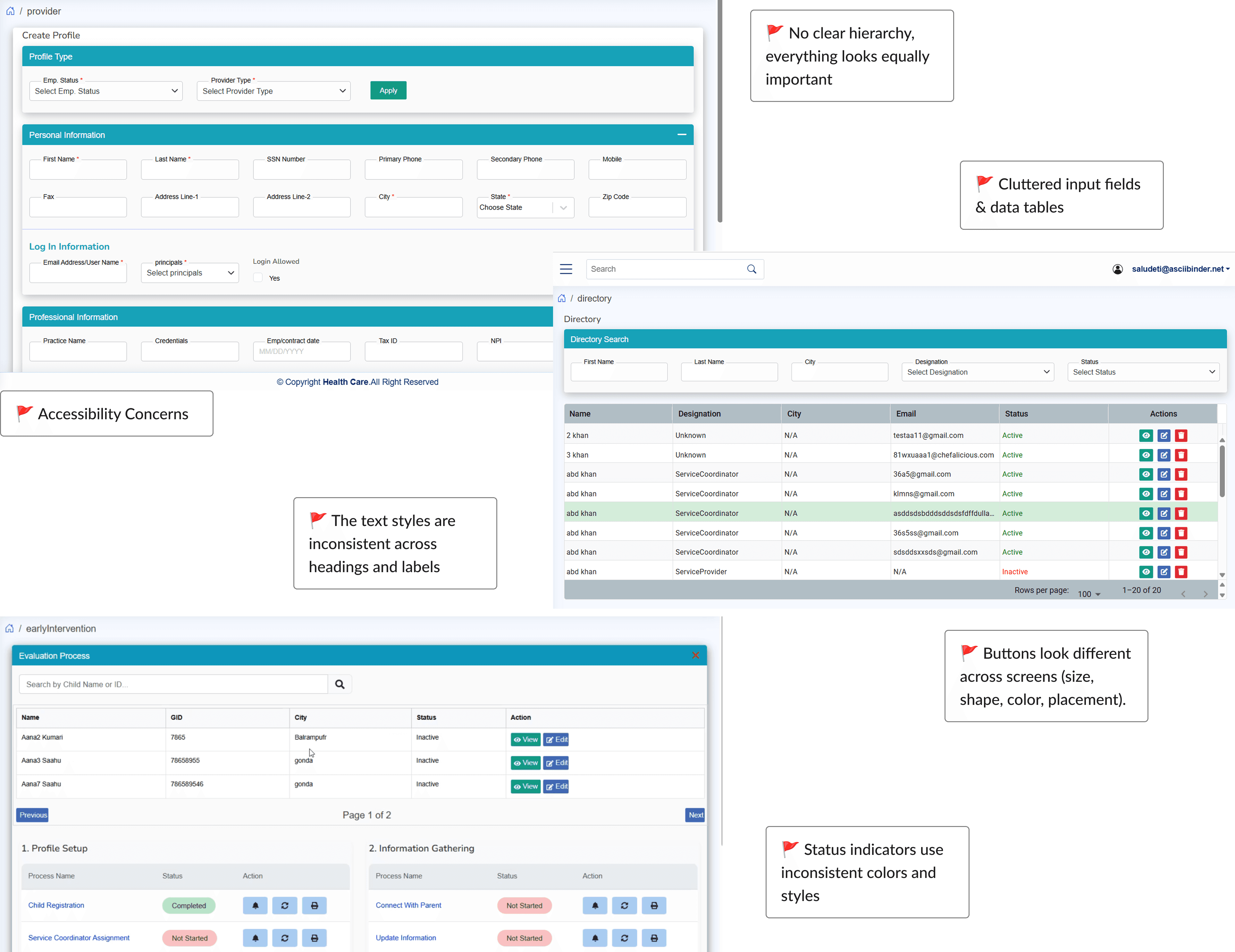The image size is (1235, 952).
Task: Click the directory table vertical scrollbar
Action: (1222, 472)
